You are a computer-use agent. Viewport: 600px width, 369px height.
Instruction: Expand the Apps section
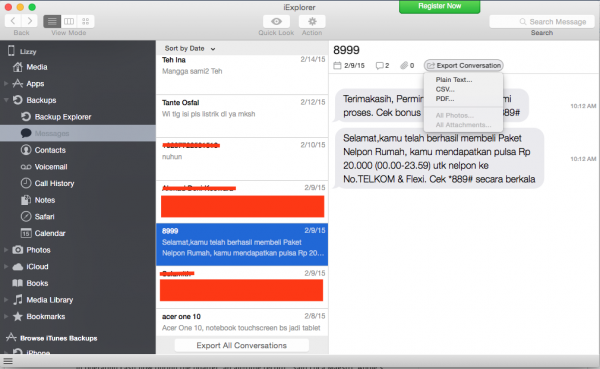(x=6, y=83)
